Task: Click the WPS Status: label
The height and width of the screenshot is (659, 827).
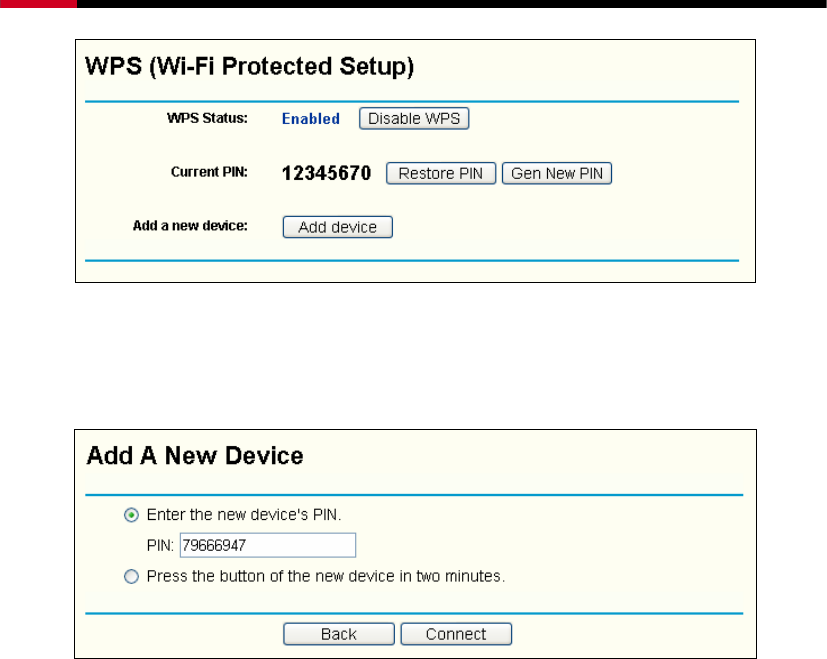Action: 207,118
